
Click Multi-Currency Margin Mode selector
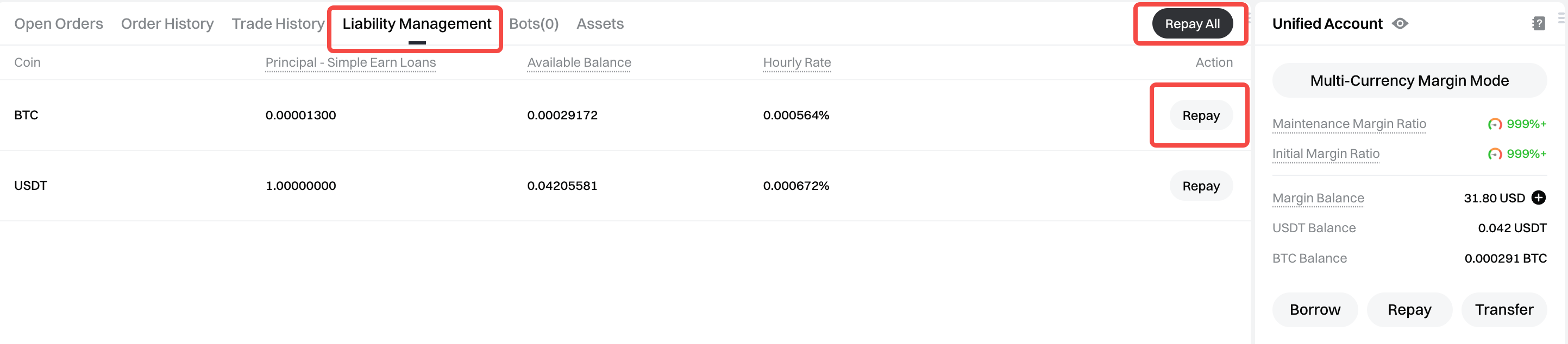1408,81
